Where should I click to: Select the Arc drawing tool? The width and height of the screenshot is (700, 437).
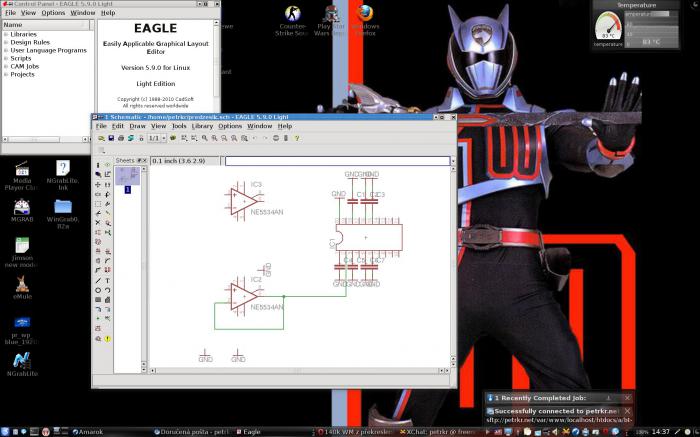coord(108,290)
